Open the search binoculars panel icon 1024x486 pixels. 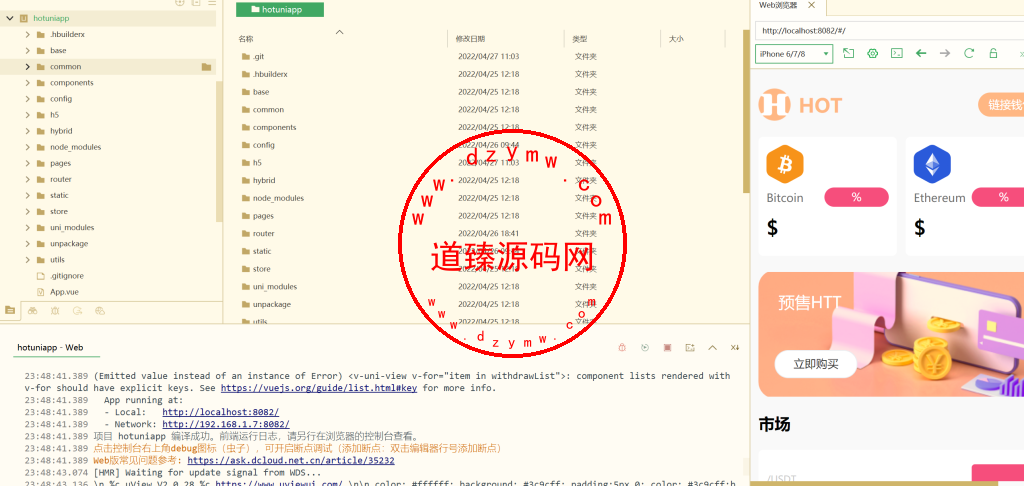33,311
